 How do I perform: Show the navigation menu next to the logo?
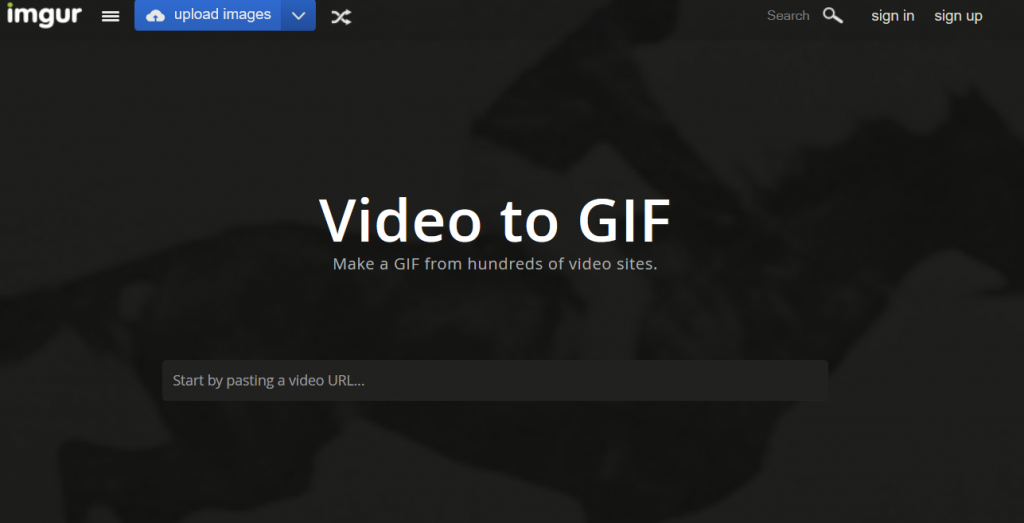pos(111,16)
